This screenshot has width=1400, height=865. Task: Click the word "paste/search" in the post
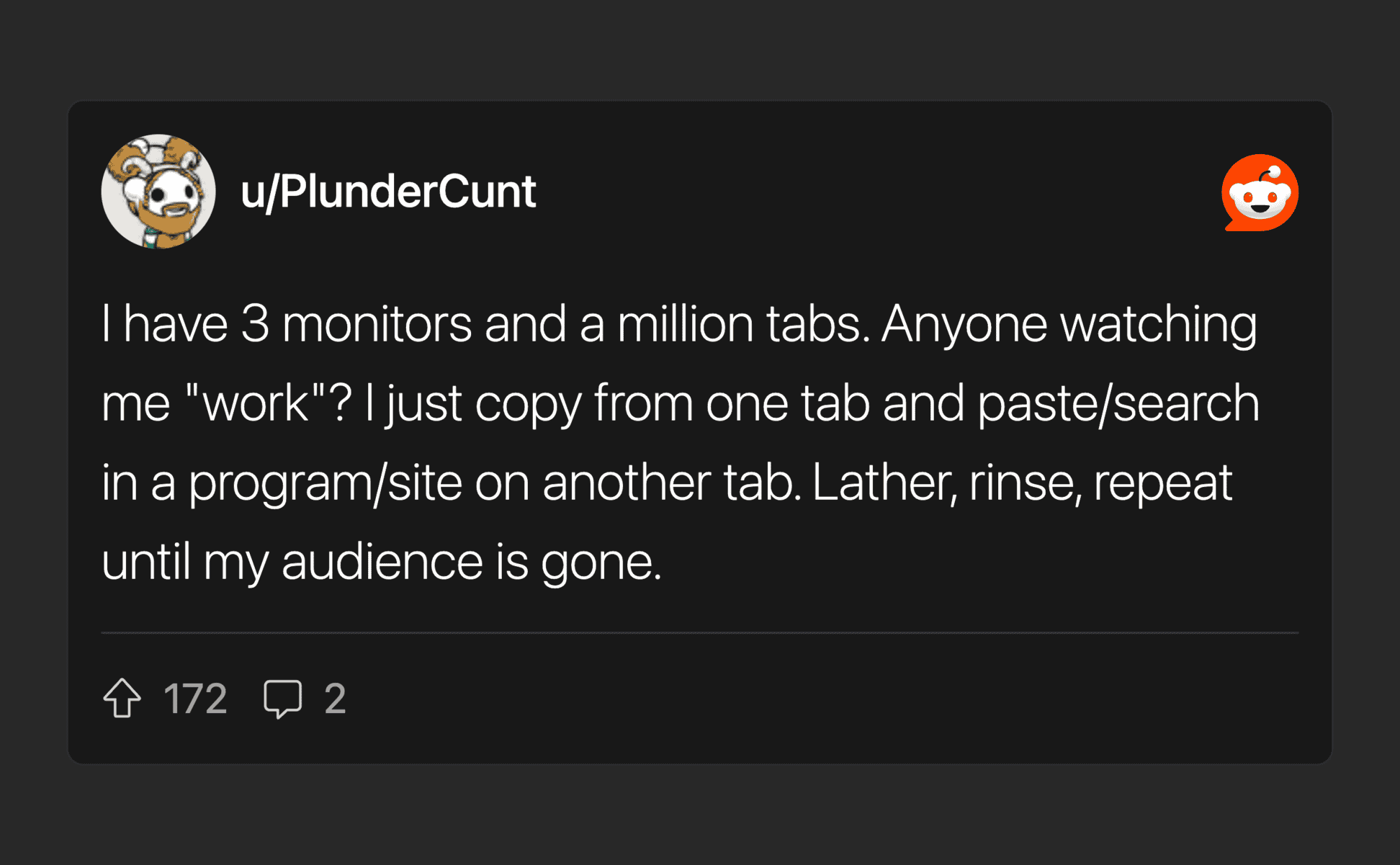pyautogui.click(x=1118, y=403)
